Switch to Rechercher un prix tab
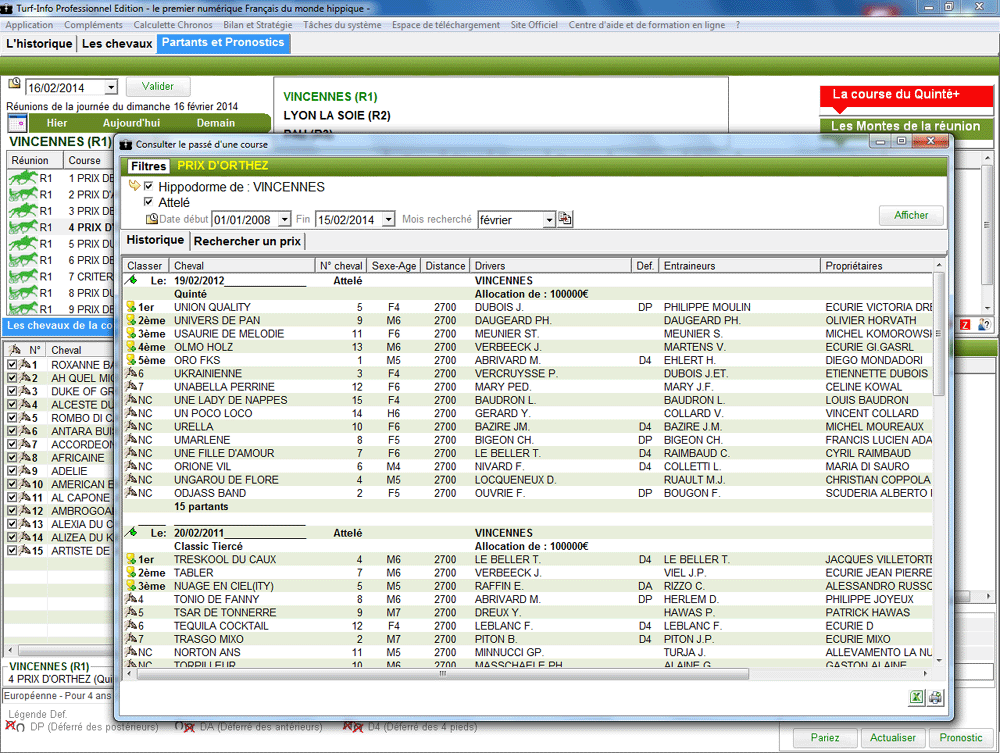 click(247, 241)
